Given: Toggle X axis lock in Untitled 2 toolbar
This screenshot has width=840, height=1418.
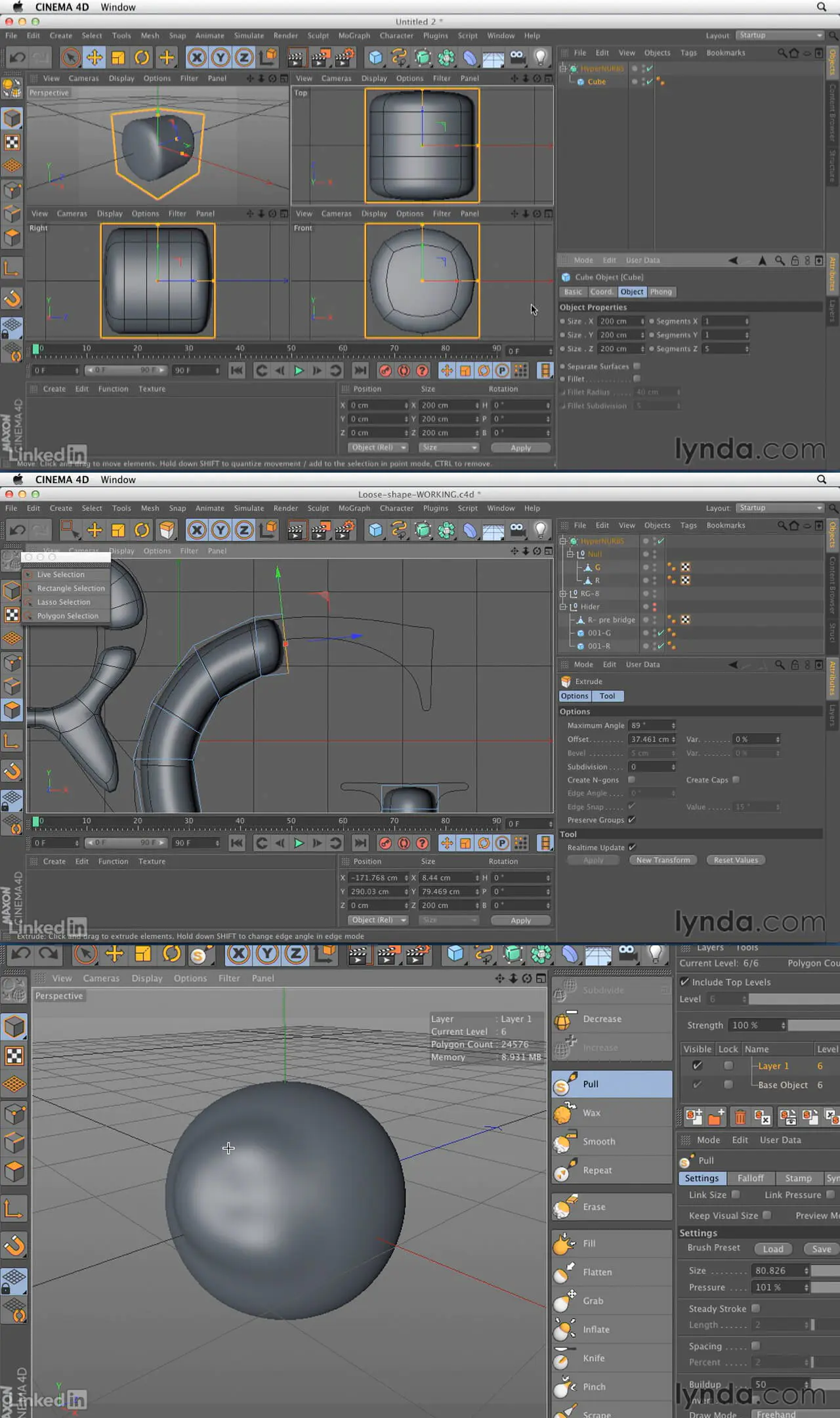Looking at the screenshot, I should [x=196, y=58].
